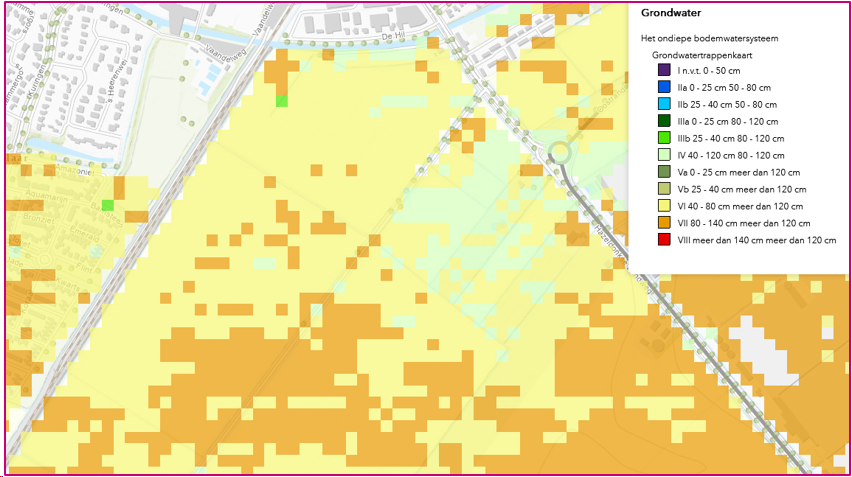Select legend label 'Vb 25 - 40 cm meer dan 120 cm'

[742, 190]
